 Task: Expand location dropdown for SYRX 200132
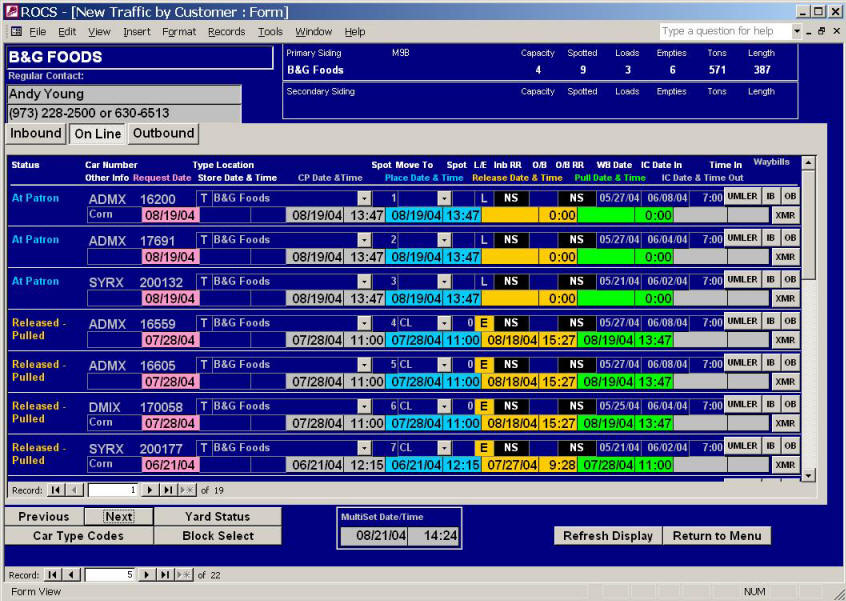pyautogui.click(x=364, y=281)
